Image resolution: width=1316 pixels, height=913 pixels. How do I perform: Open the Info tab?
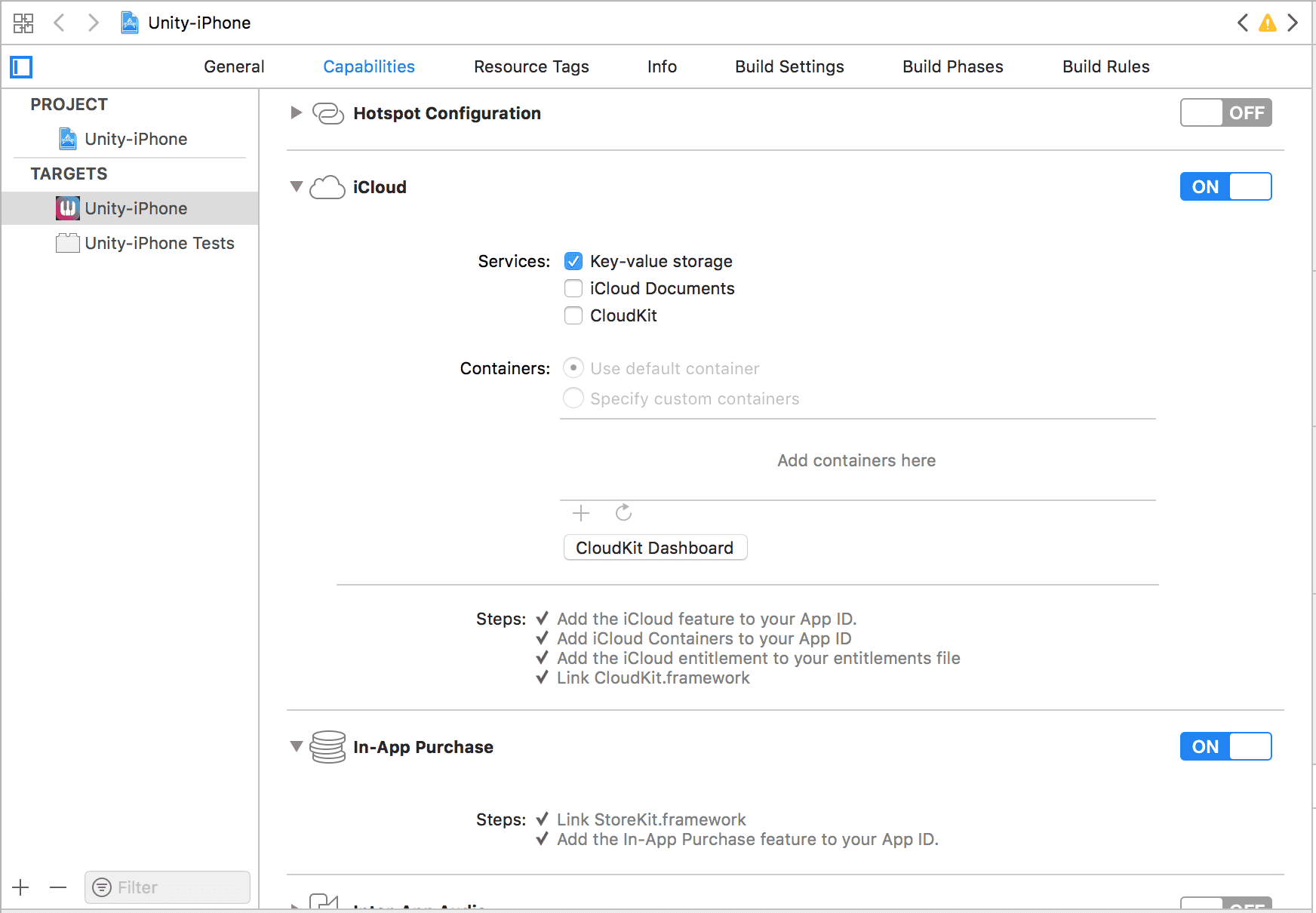662,66
